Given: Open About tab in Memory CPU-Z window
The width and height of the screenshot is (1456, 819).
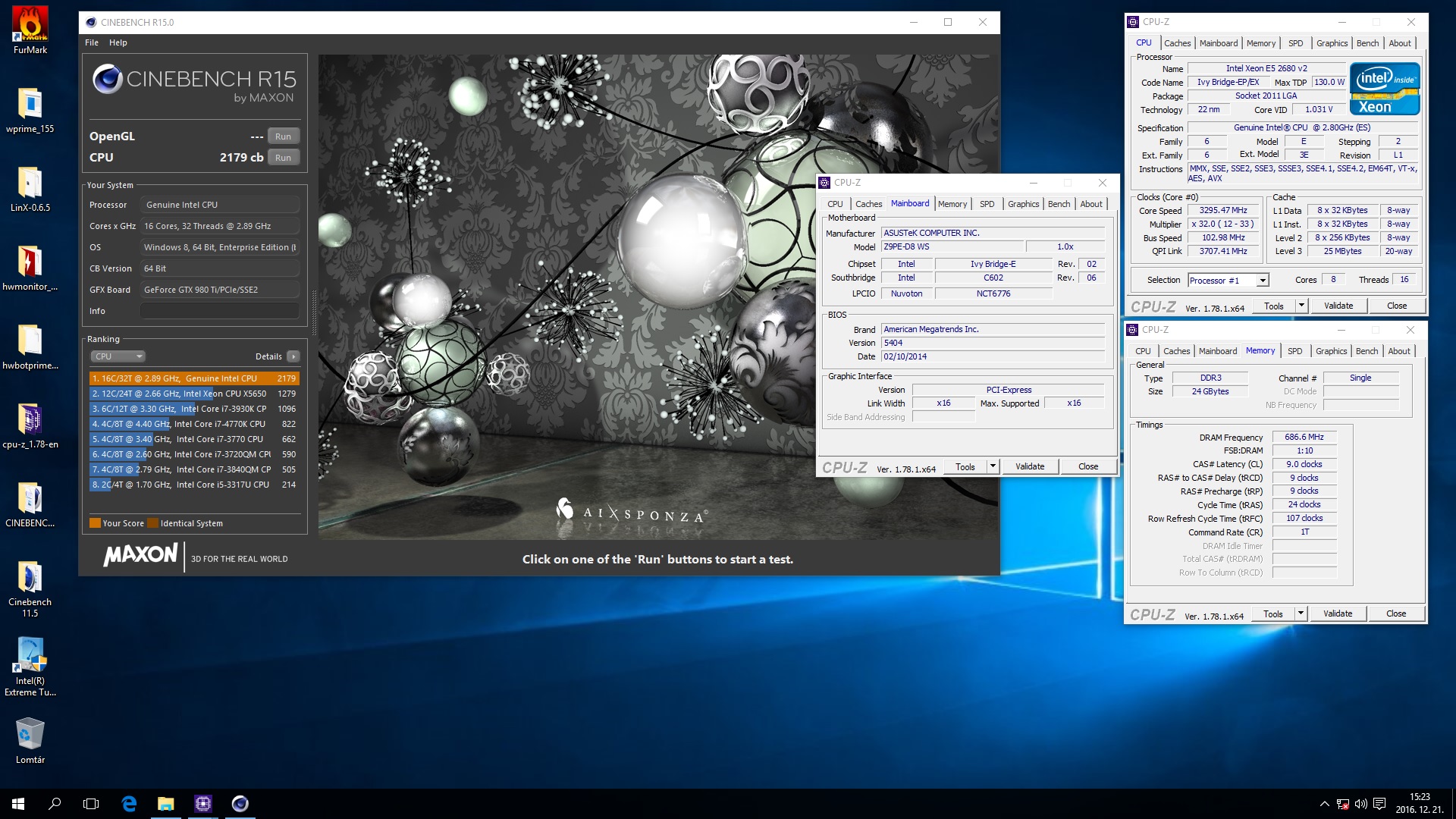Looking at the screenshot, I should [x=1399, y=351].
